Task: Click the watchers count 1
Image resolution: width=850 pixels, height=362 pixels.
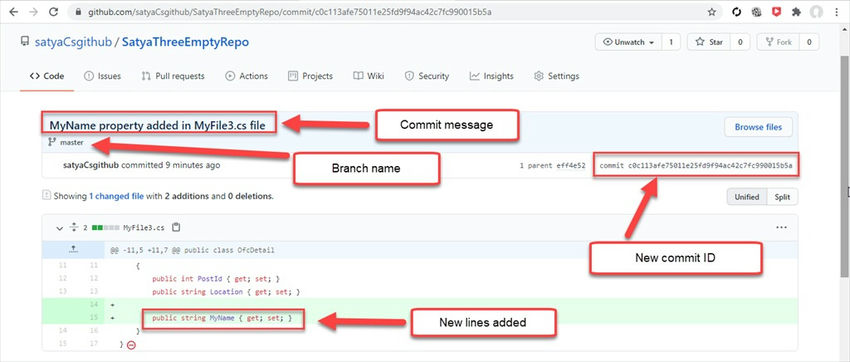Action: tap(671, 42)
